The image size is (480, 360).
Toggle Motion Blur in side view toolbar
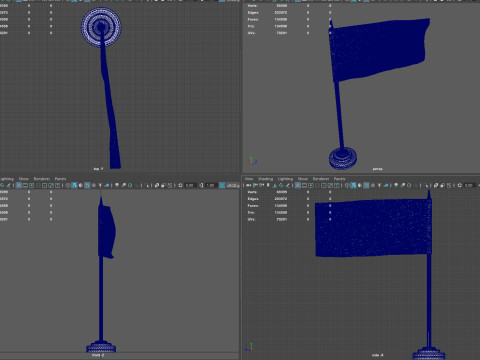pyautogui.click(x=402, y=185)
